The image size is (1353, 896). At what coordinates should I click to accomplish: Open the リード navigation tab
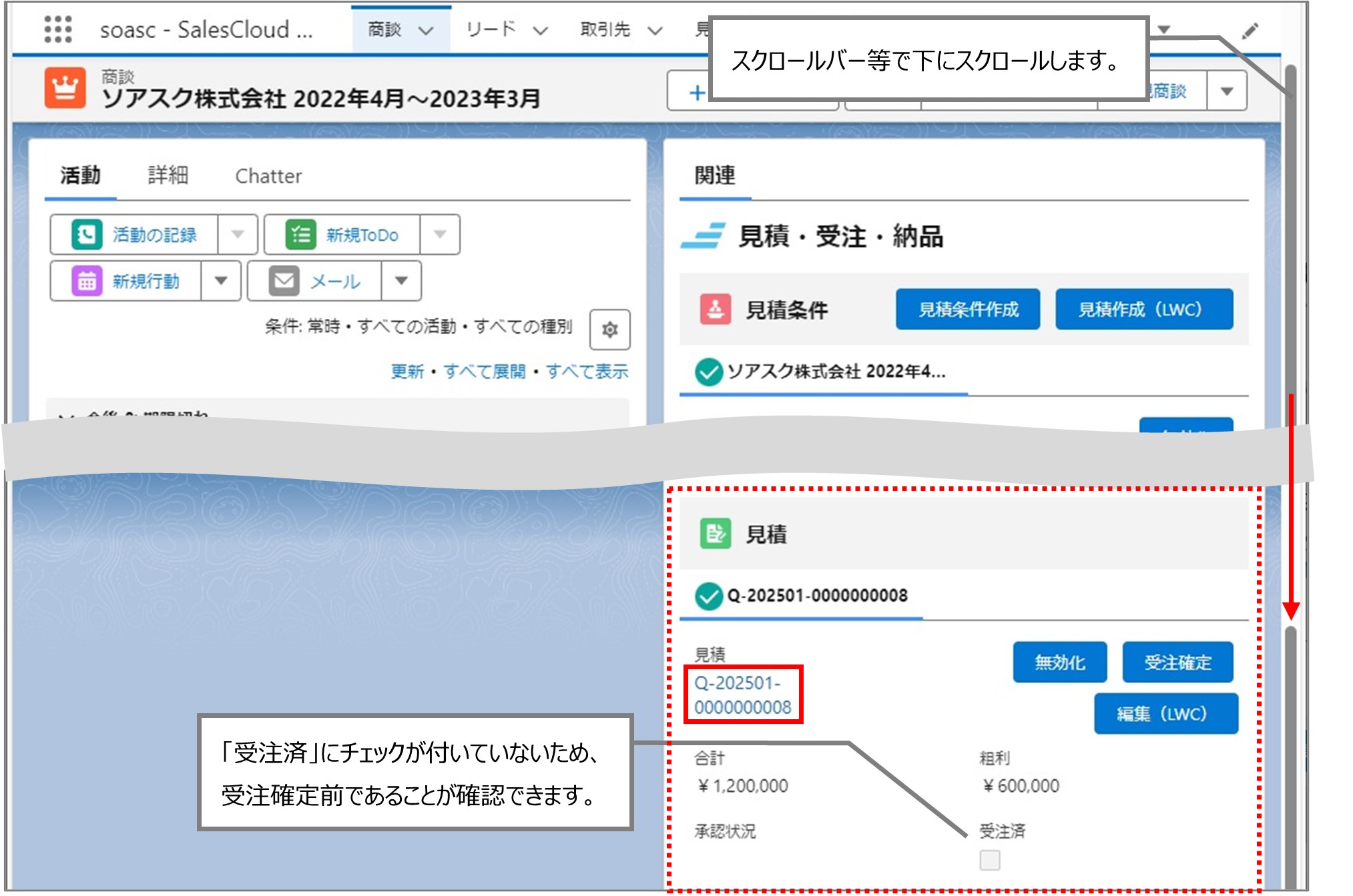(x=491, y=30)
